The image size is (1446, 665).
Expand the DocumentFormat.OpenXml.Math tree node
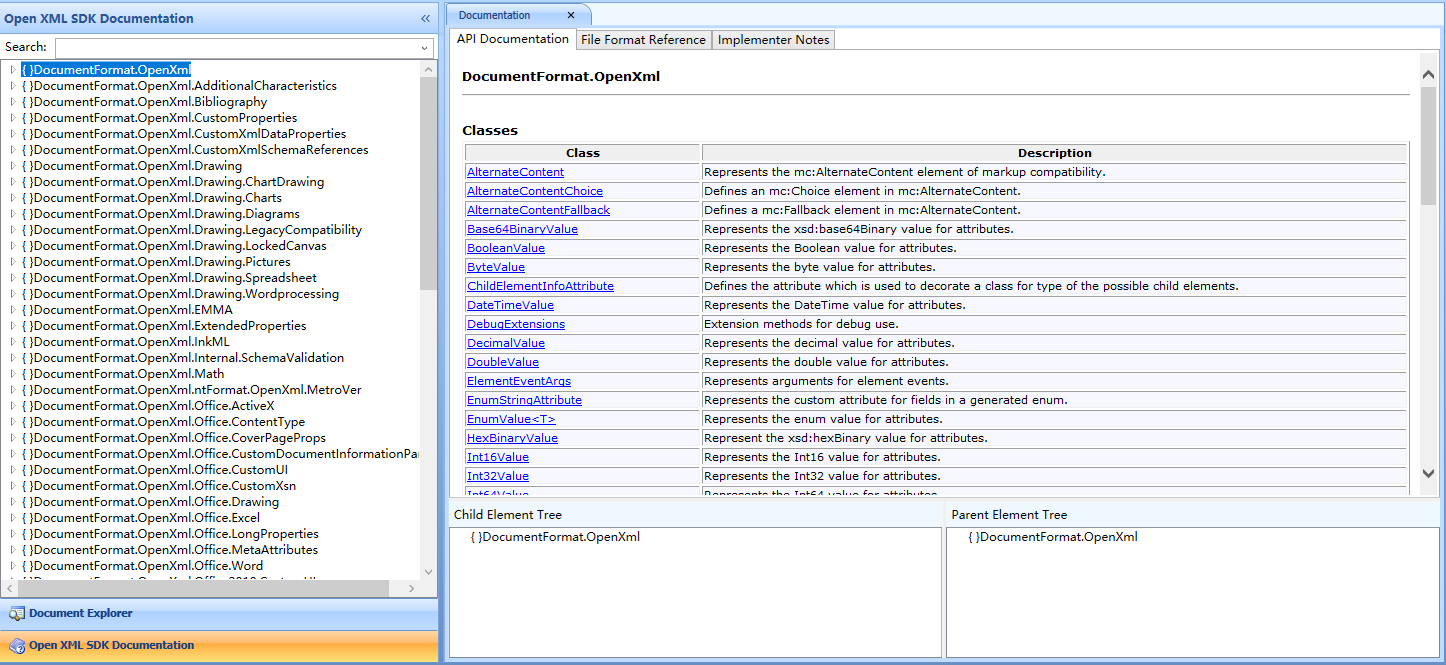coord(13,374)
